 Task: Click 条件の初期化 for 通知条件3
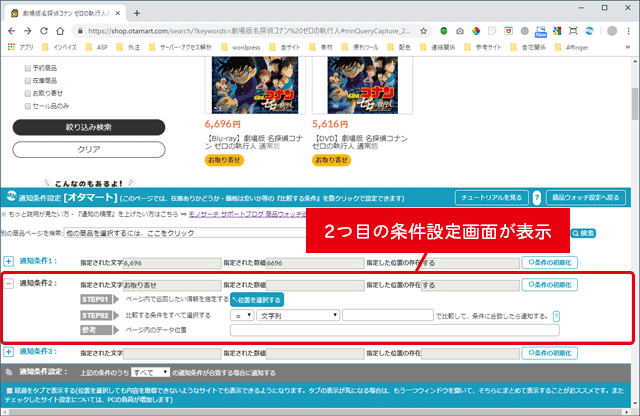tap(549, 353)
